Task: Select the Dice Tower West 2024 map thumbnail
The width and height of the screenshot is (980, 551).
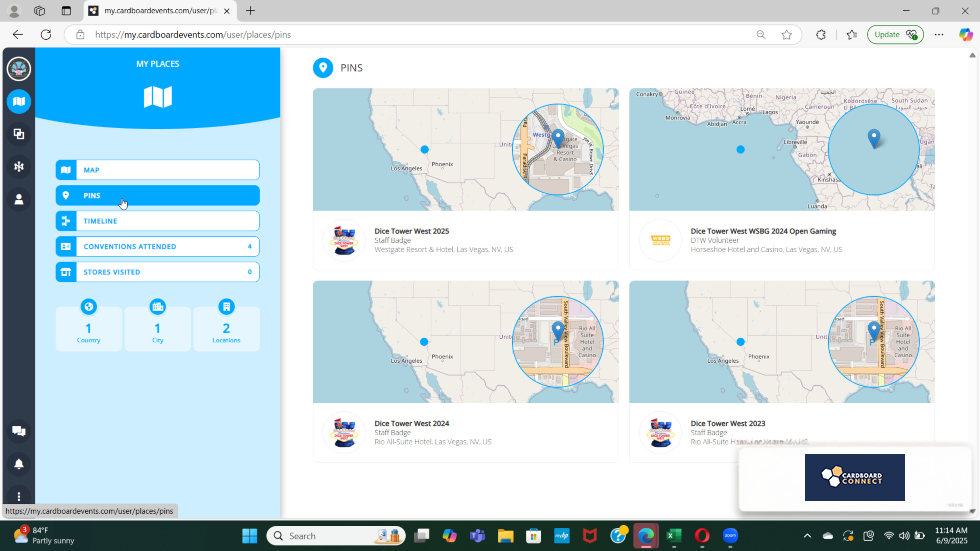Action: (x=465, y=342)
